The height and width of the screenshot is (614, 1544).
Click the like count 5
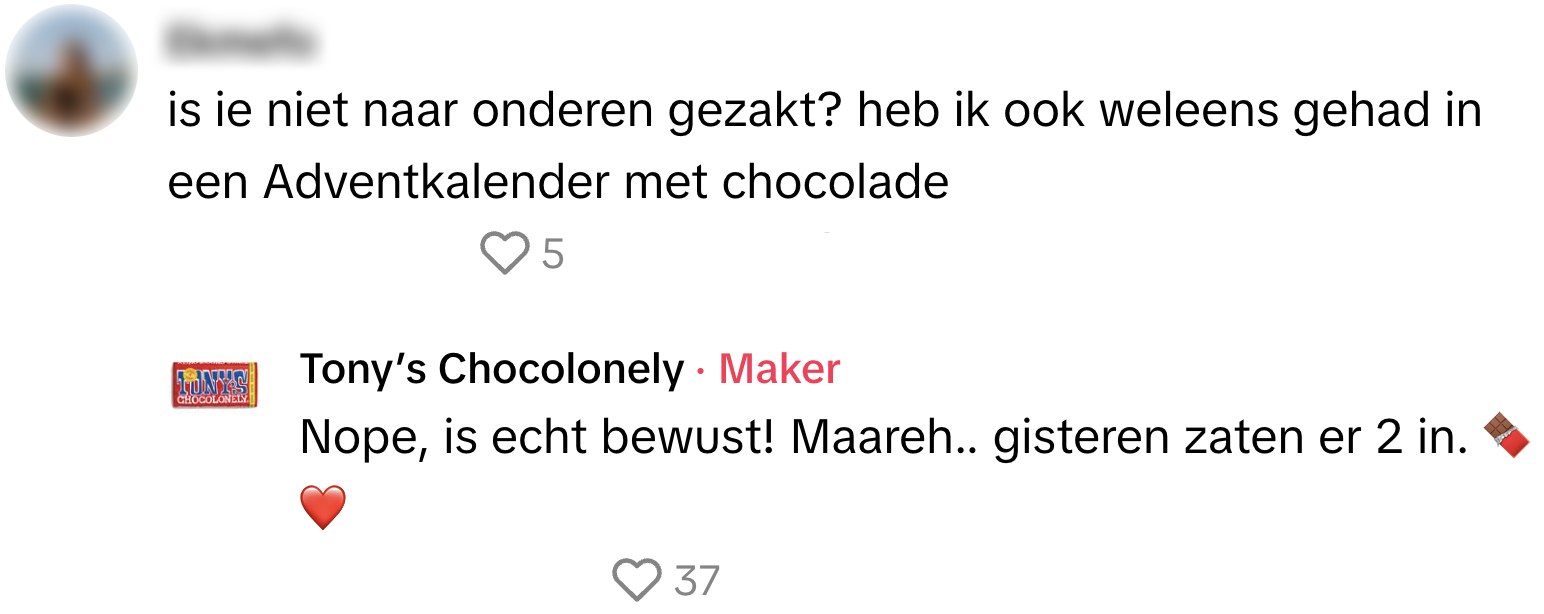[x=553, y=255]
